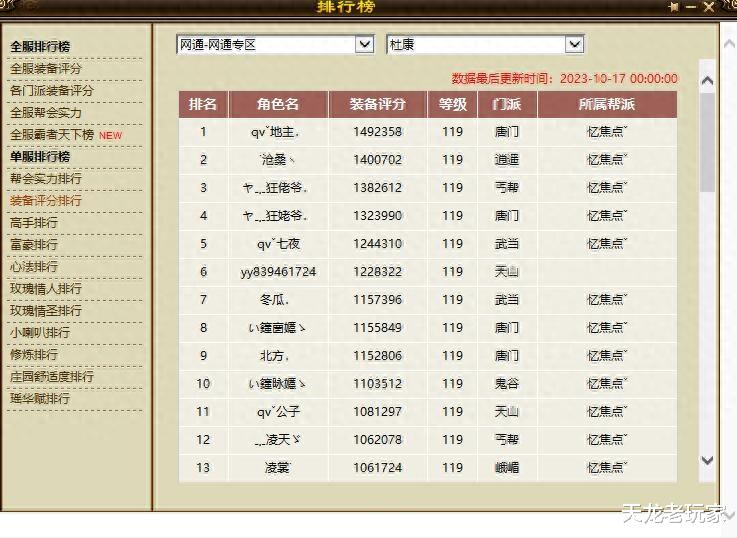Click the 所属帮派 column header
This screenshot has width=737, height=538.
click(x=607, y=104)
